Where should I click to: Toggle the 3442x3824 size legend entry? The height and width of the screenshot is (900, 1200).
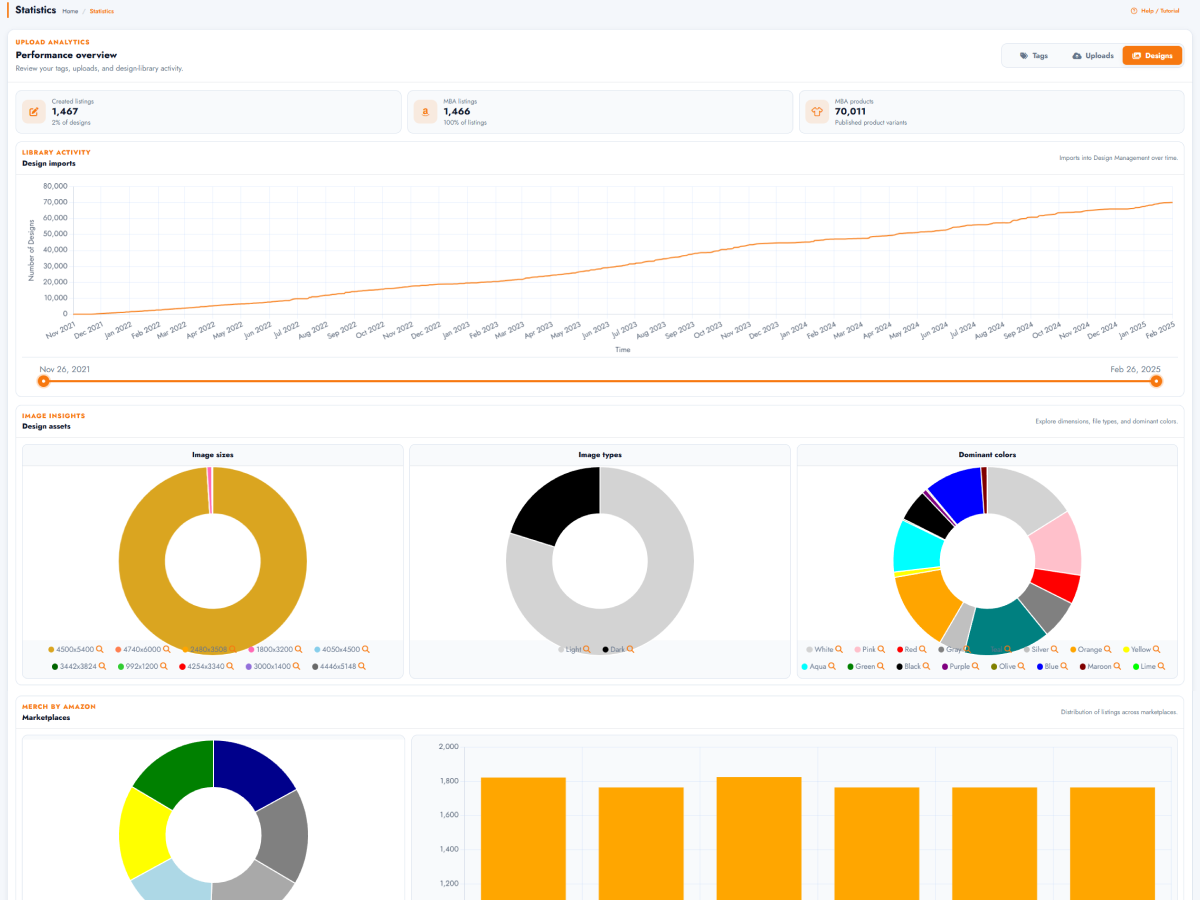pos(74,666)
